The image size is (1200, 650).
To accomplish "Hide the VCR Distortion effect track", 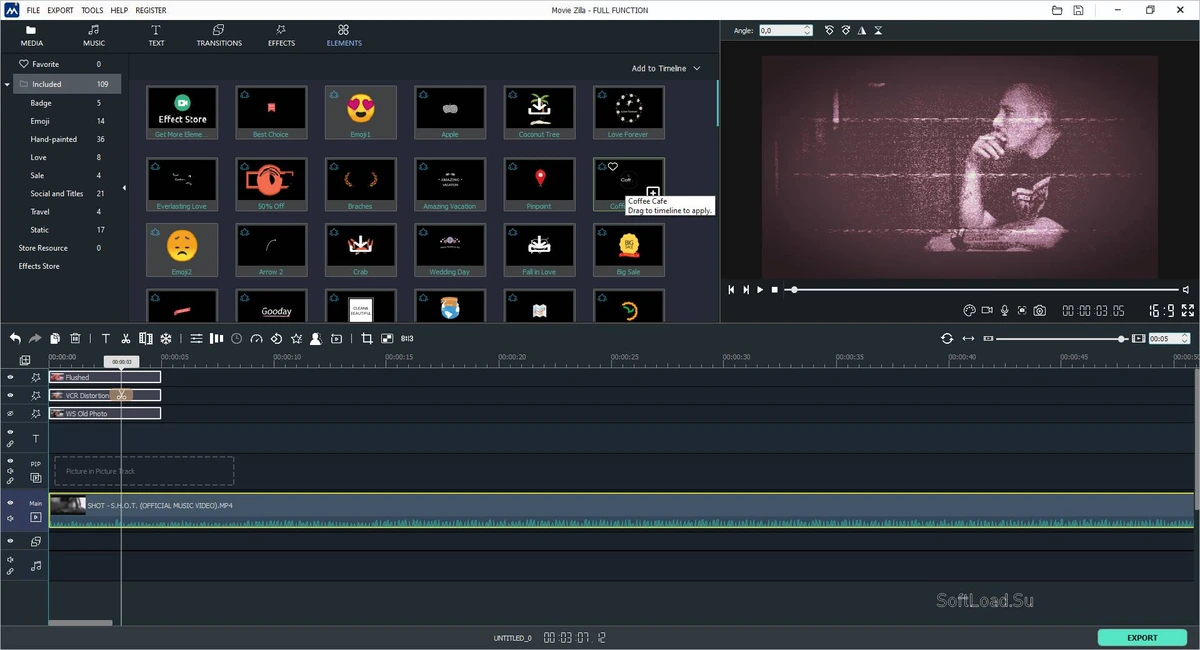I will tap(11, 396).
